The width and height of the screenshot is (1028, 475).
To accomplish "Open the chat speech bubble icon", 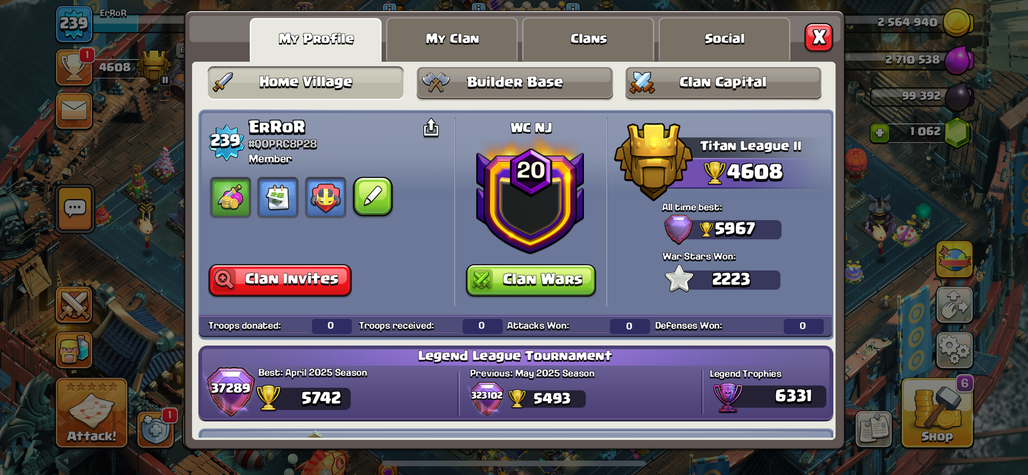I will click(x=75, y=209).
